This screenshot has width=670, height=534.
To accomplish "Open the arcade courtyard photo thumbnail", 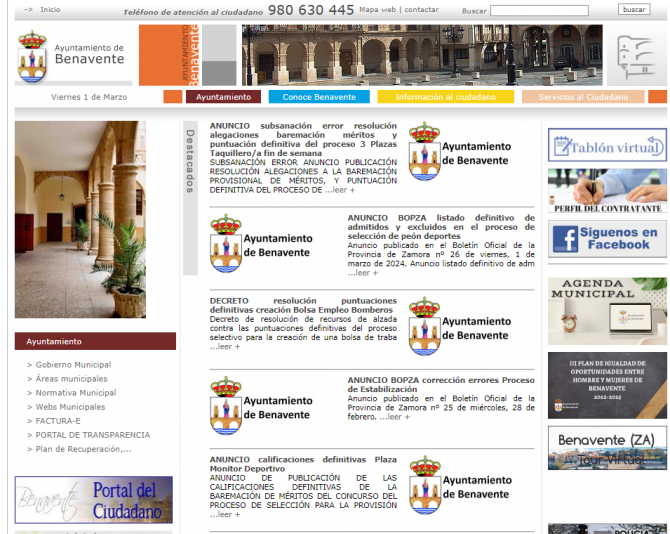I will tap(80, 220).
